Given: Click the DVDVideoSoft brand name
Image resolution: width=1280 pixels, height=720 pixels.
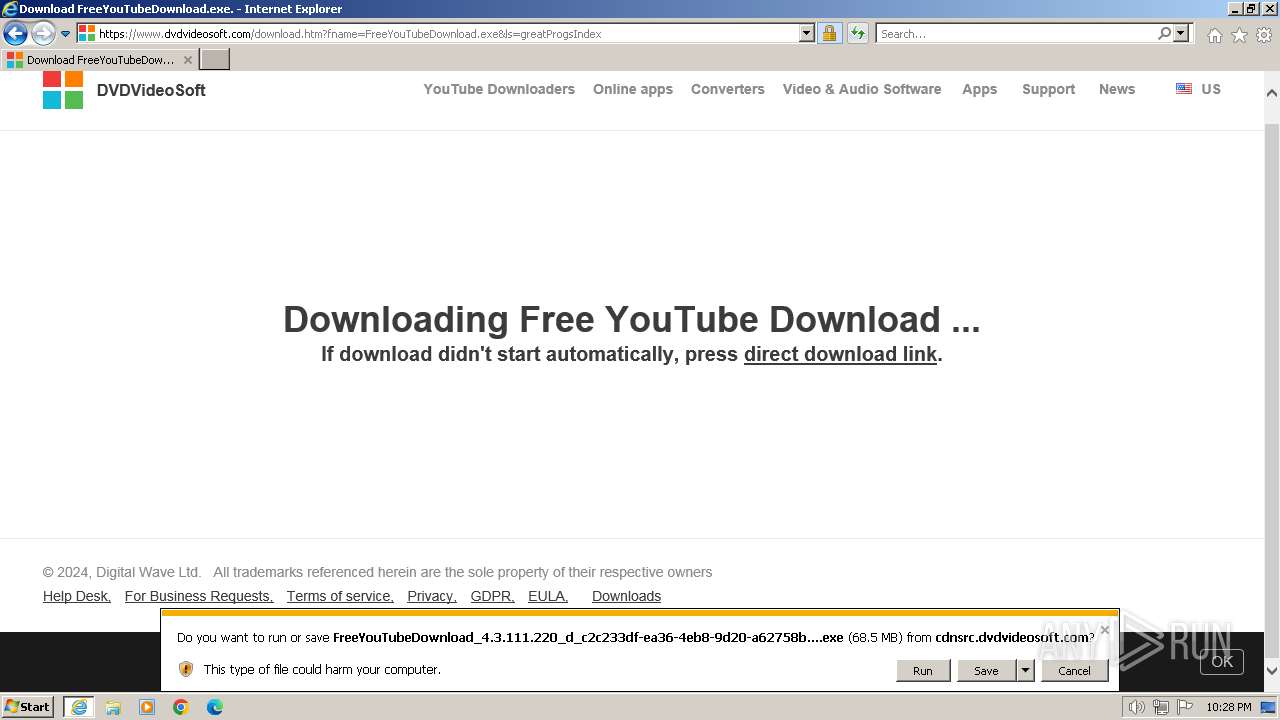Looking at the screenshot, I should pyautogui.click(x=151, y=90).
